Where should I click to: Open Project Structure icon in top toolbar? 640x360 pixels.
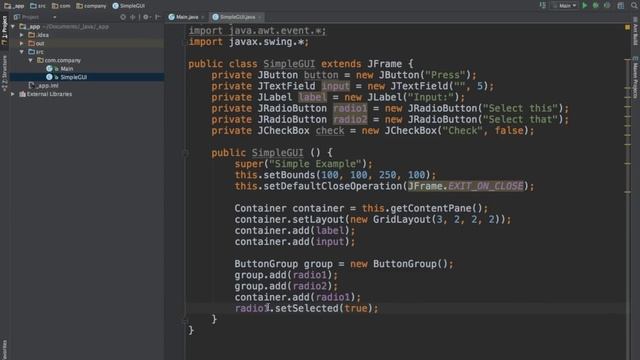coord(620,5)
